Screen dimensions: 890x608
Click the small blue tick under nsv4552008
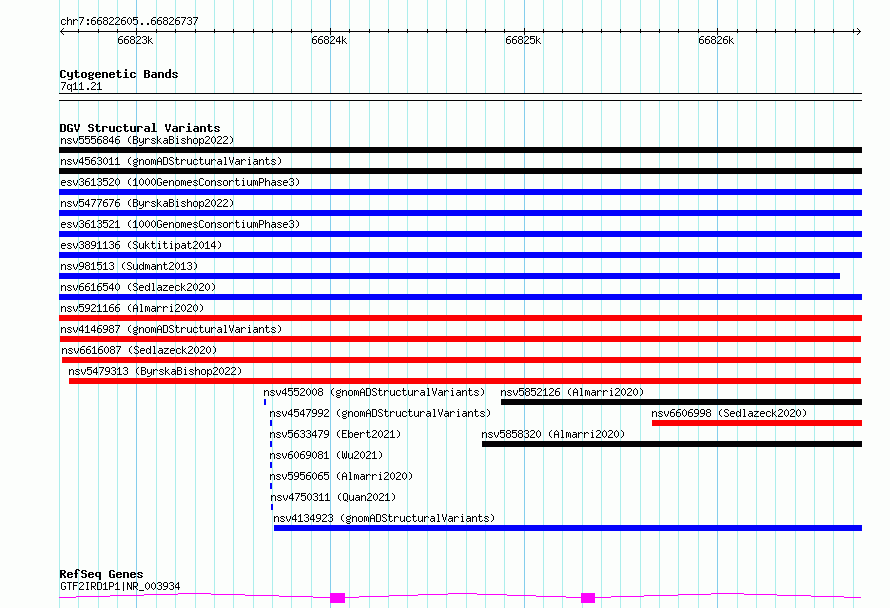[265, 402]
